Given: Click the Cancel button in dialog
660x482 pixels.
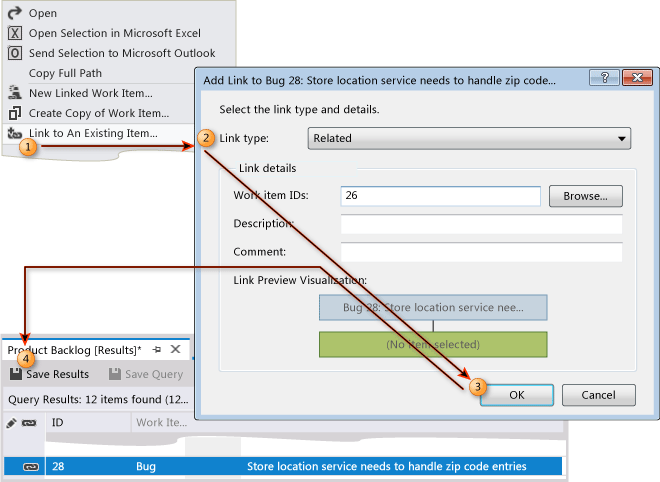Looking at the screenshot, I should (x=599, y=395).
